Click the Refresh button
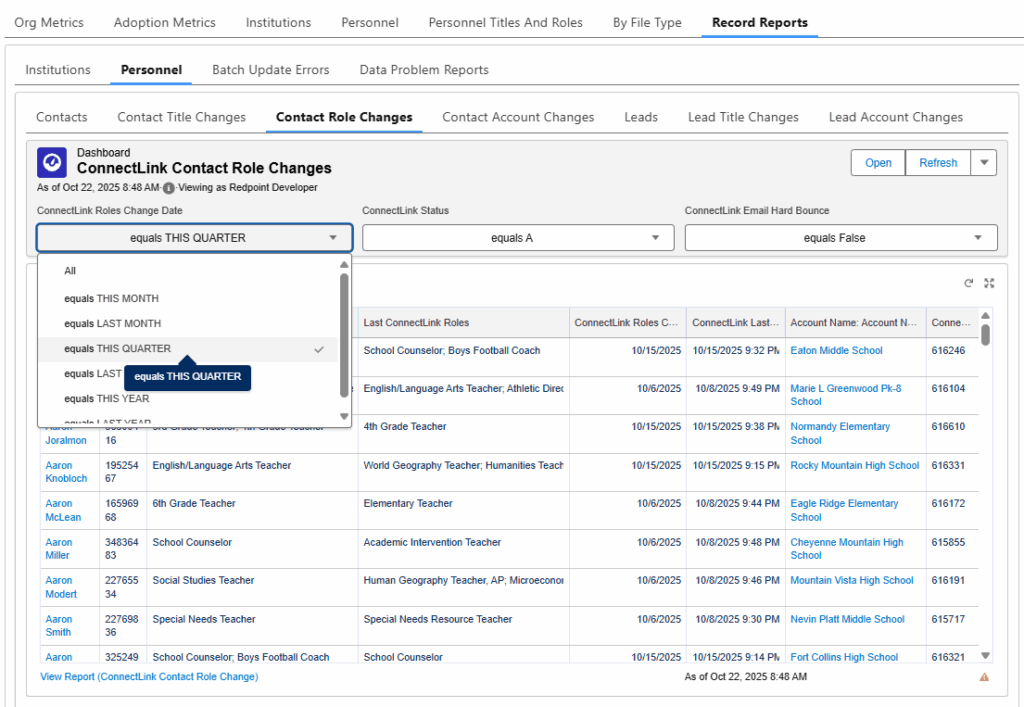Viewport: 1024px width, 707px height. pyautogui.click(x=938, y=162)
